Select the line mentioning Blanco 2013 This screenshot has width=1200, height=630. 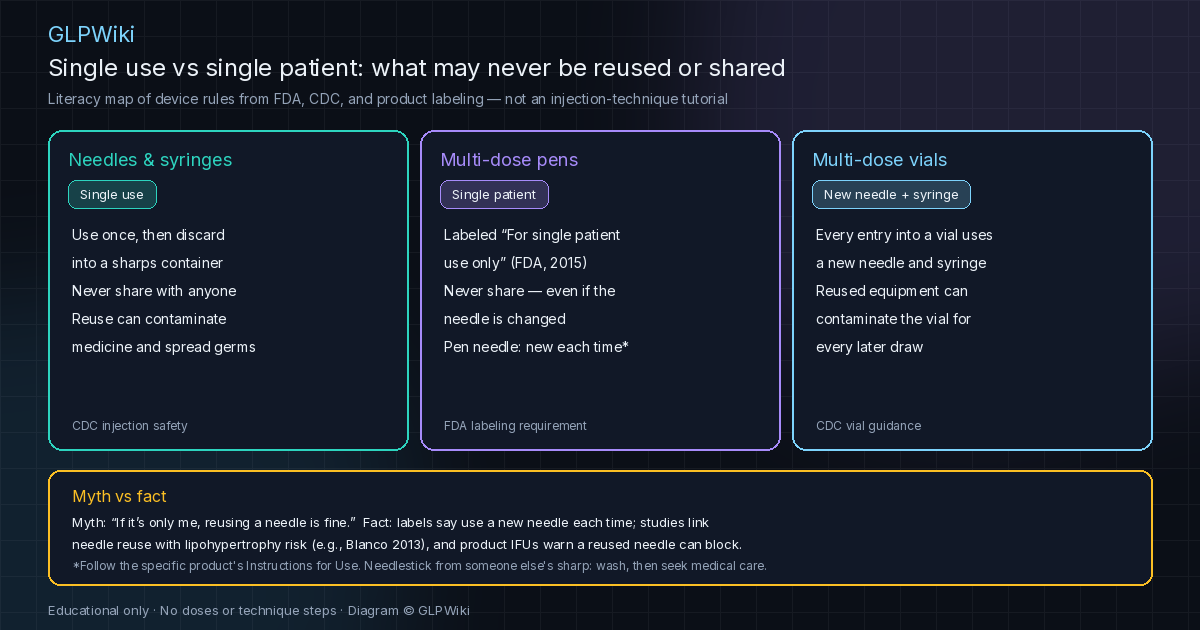[407, 545]
